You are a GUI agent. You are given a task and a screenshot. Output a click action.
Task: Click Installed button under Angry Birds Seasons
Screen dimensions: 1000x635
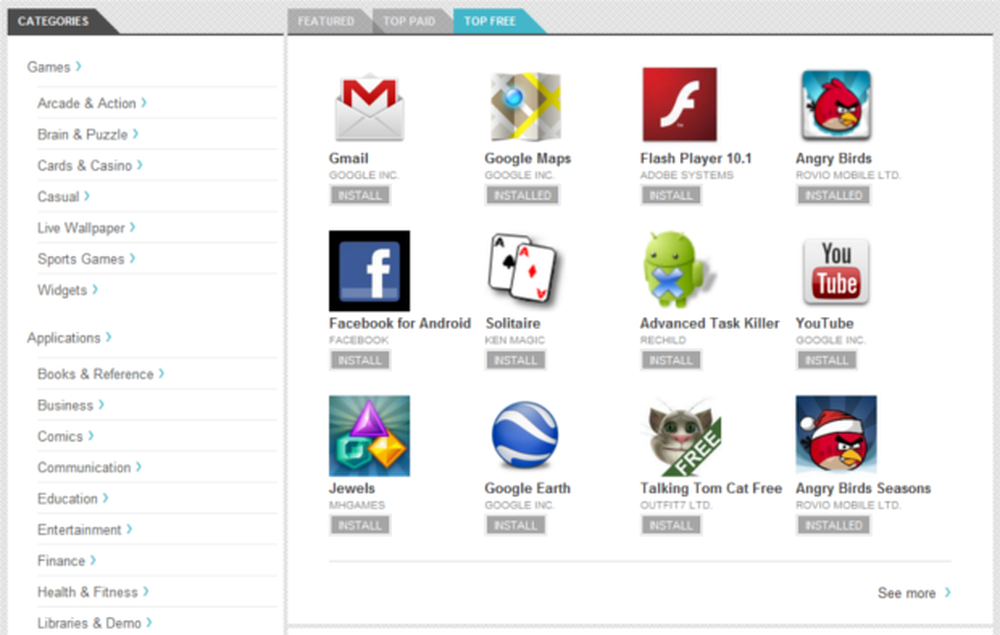[x=834, y=525]
